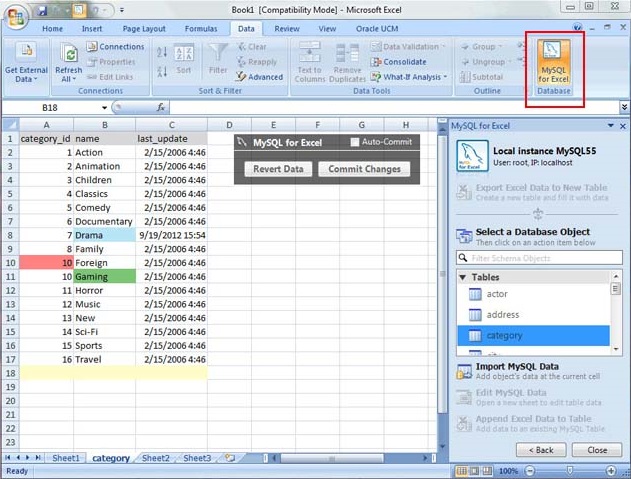The image size is (631, 479).
Task: Click the 100% zoom level
Action: (x=509, y=471)
